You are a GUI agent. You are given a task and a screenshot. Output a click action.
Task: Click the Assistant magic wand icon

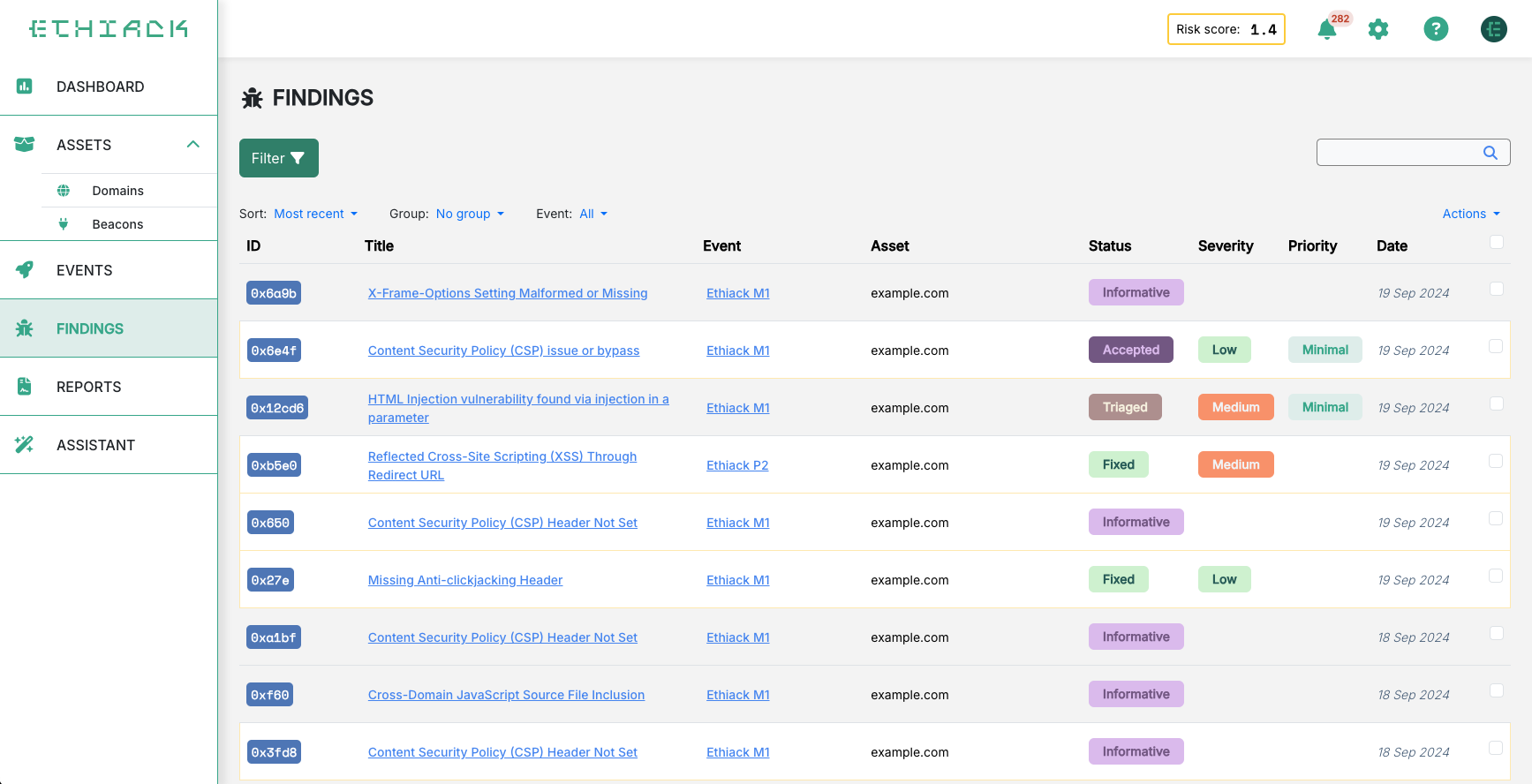point(25,445)
